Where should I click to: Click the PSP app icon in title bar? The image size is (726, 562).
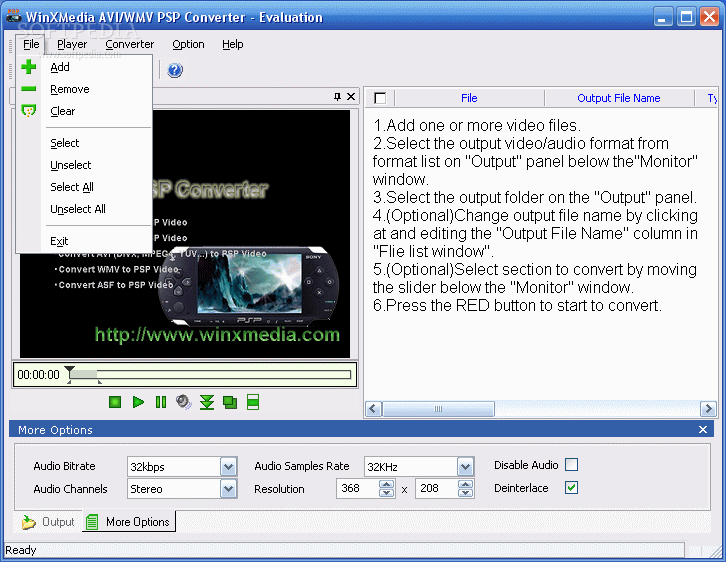tap(14, 16)
